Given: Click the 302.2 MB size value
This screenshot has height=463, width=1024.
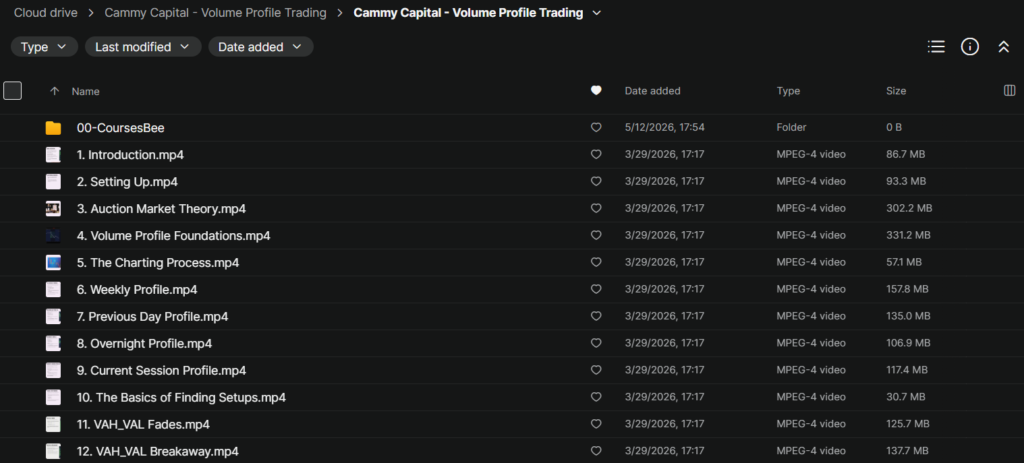Looking at the screenshot, I should click(909, 208).
